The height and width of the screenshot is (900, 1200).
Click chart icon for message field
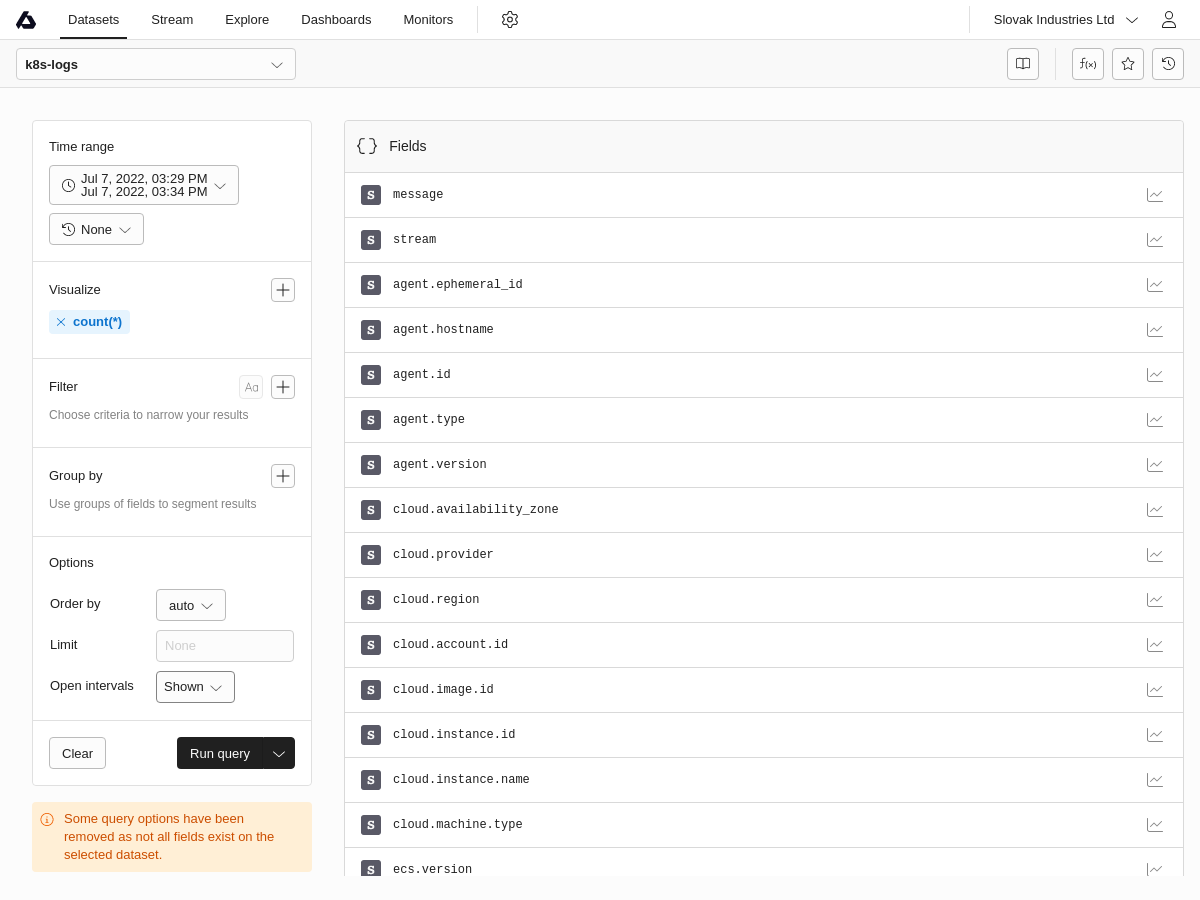[1155, 195]
